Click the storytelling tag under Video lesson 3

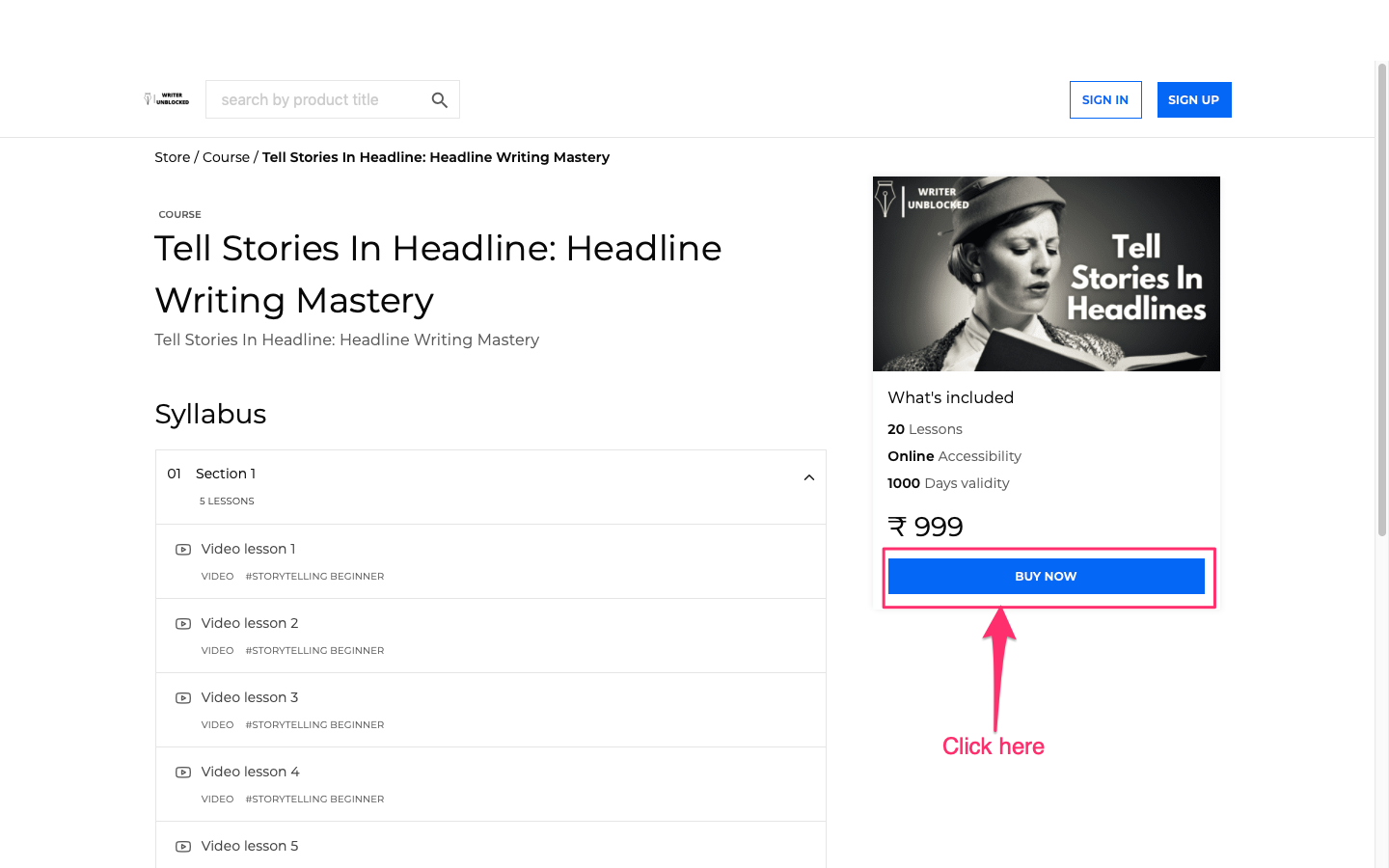(x=314, y=725)
